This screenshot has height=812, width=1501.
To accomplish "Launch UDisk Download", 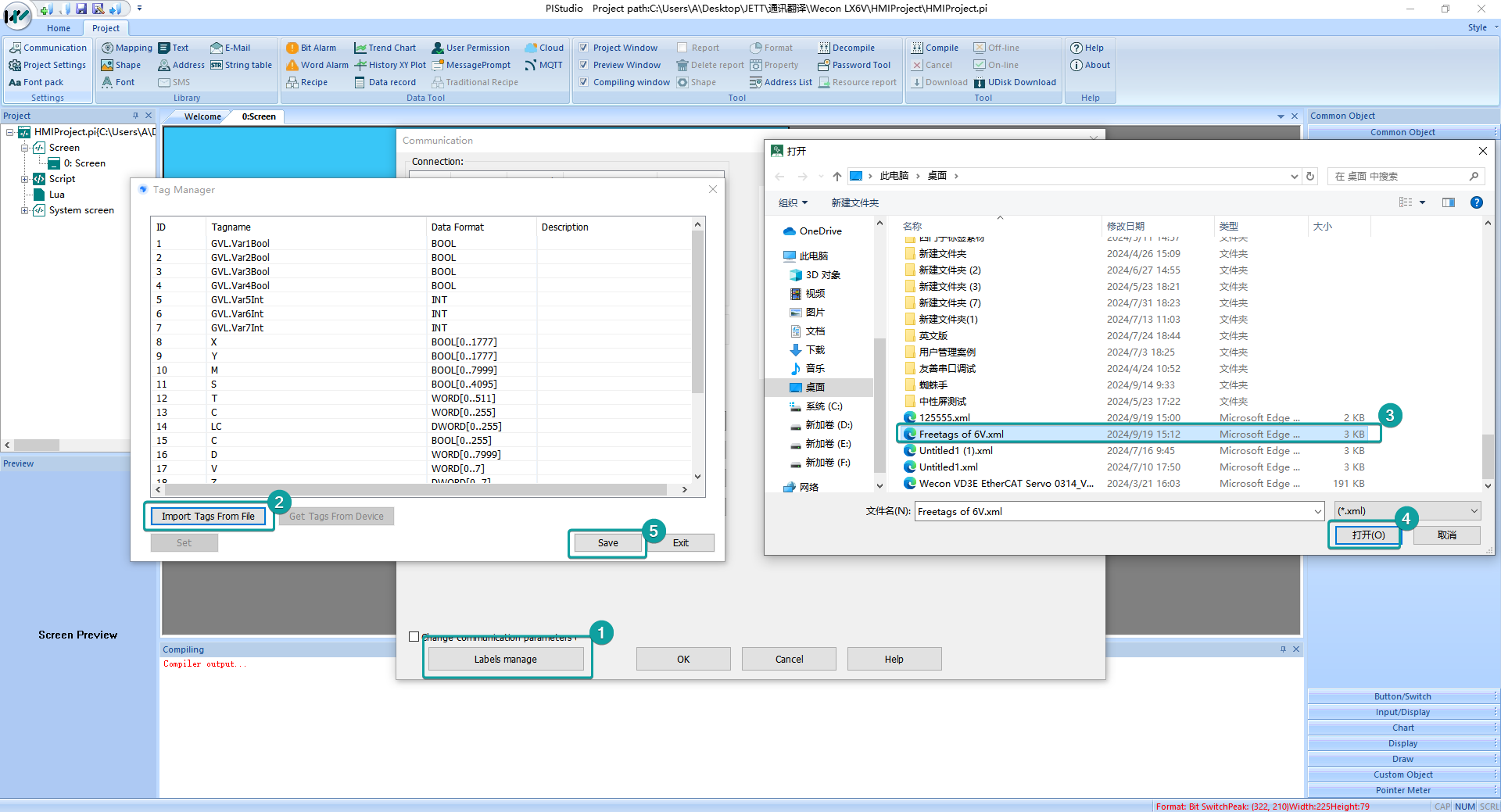I will (1015, 82).
